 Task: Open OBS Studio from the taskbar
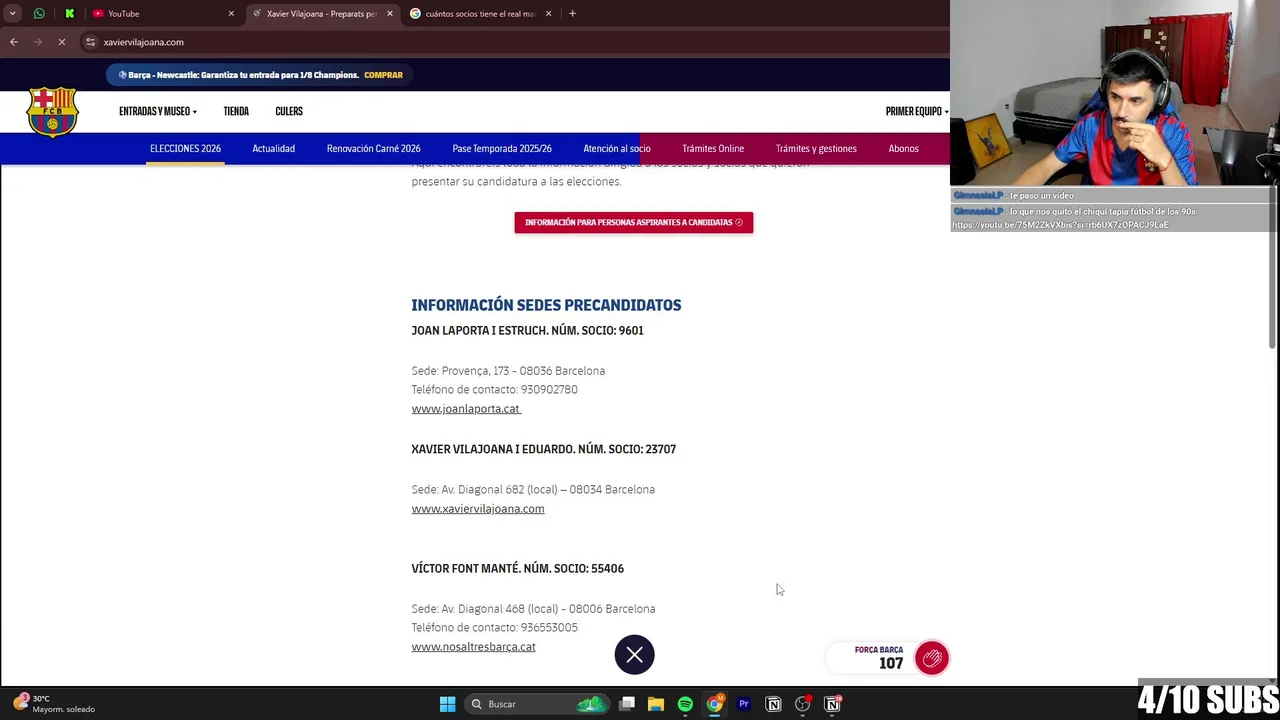[x=802, y=704]
